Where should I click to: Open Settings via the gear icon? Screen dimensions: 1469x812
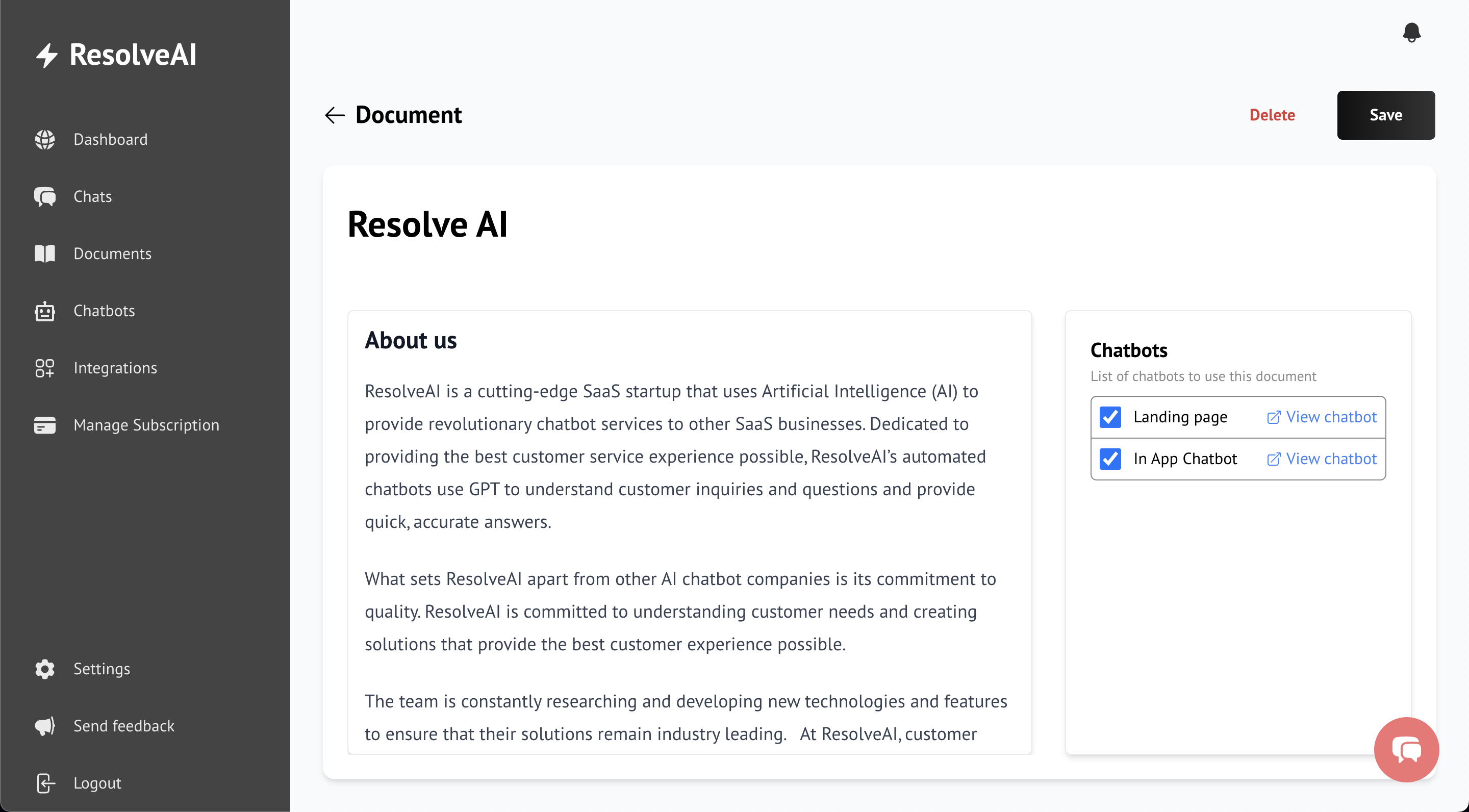point(44,669)
